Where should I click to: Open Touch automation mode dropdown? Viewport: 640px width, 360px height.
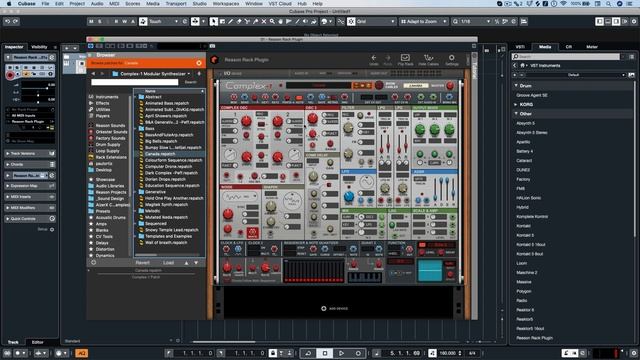pos(163,21)
